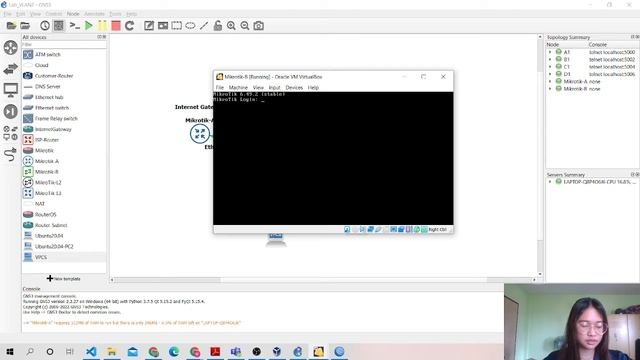Expand A1 node in Topology Summary

(550, 52)
